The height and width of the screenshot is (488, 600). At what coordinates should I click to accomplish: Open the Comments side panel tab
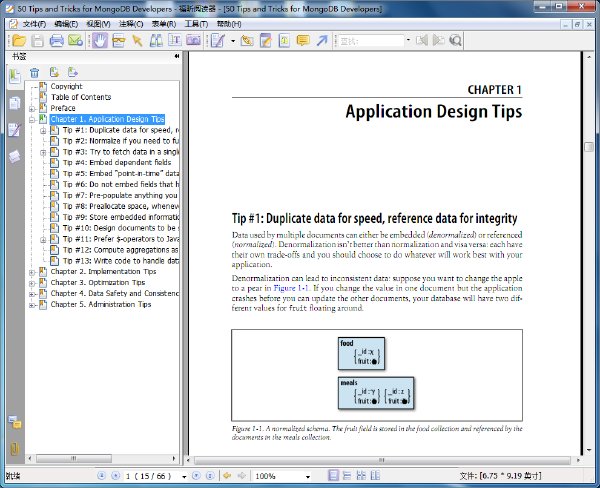point(15,130)
